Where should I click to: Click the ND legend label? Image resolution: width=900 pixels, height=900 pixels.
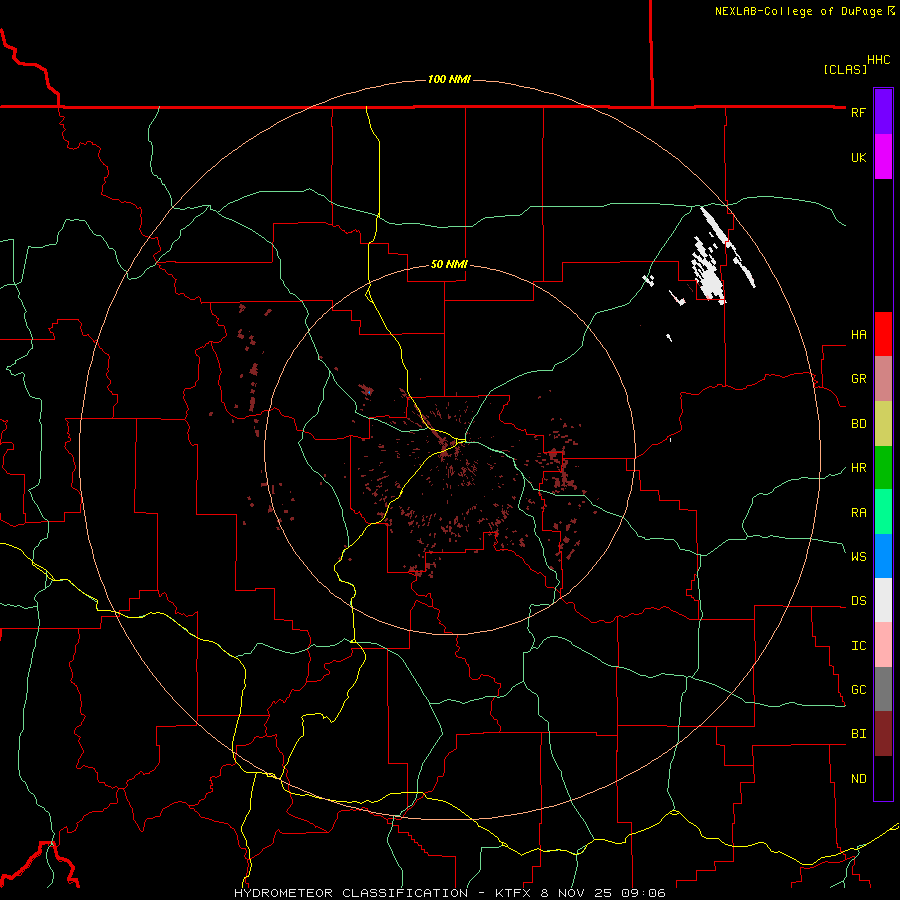click(858, 779)
